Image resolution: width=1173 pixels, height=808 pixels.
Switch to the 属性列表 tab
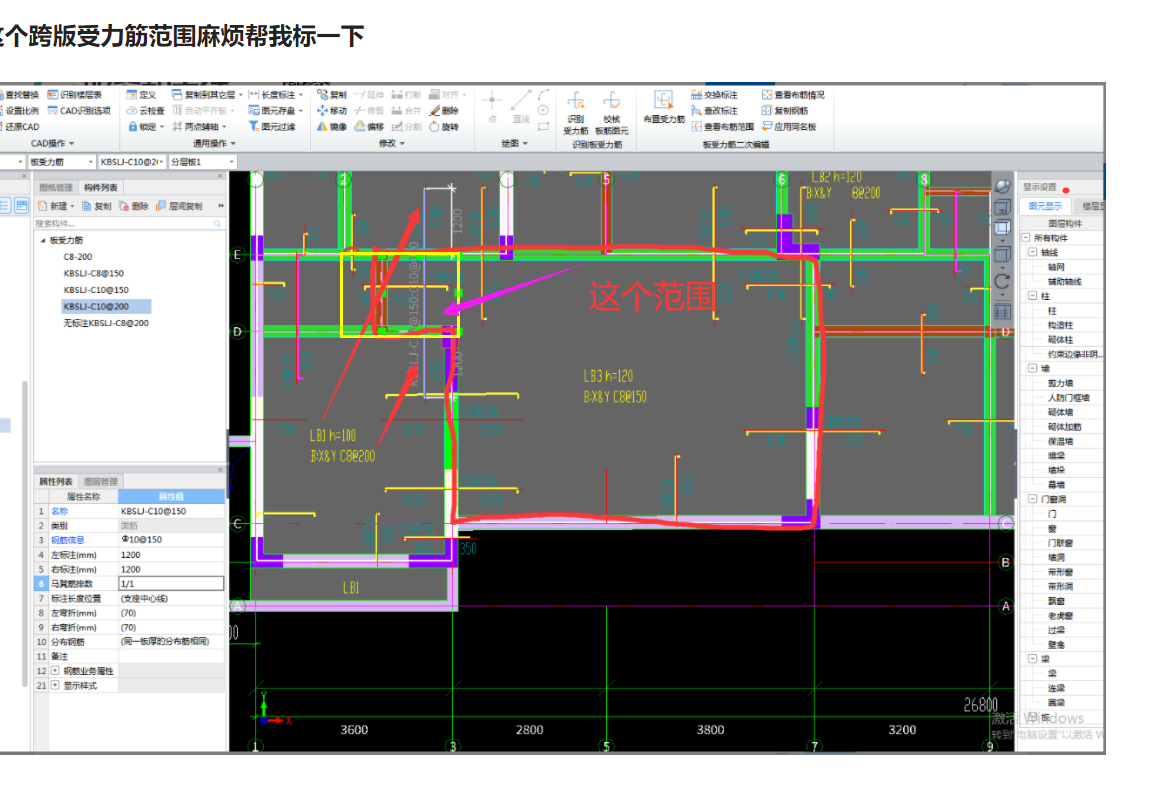56,481
